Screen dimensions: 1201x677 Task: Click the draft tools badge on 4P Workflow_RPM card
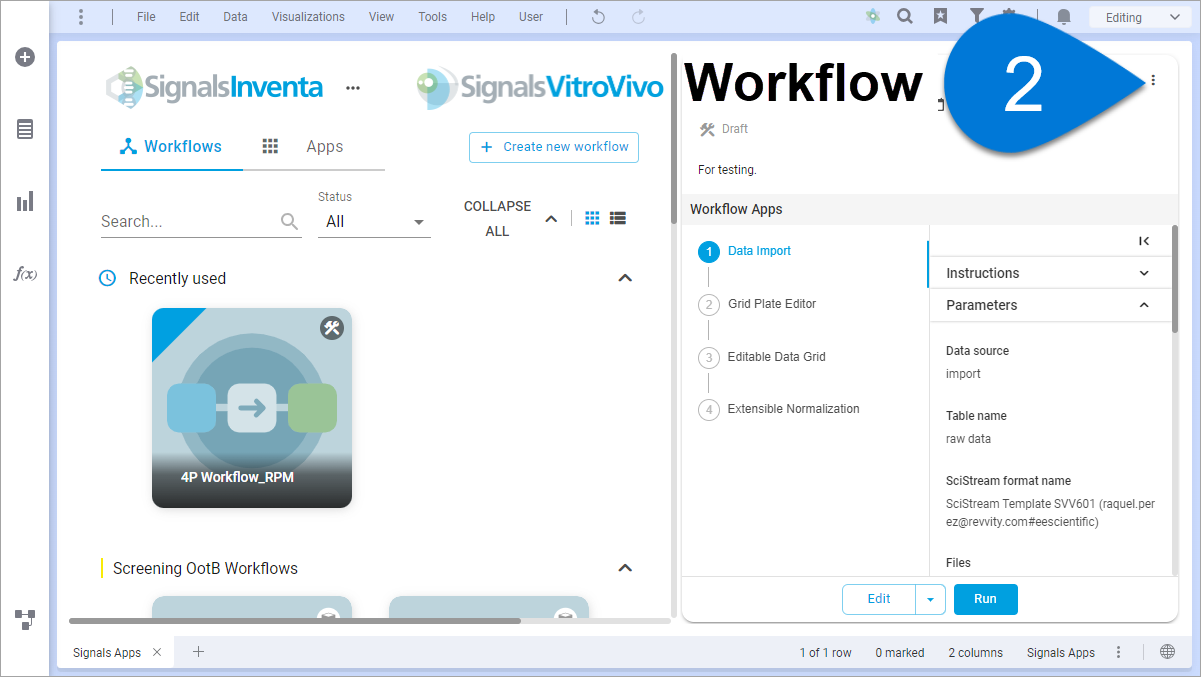coord(332,327)
